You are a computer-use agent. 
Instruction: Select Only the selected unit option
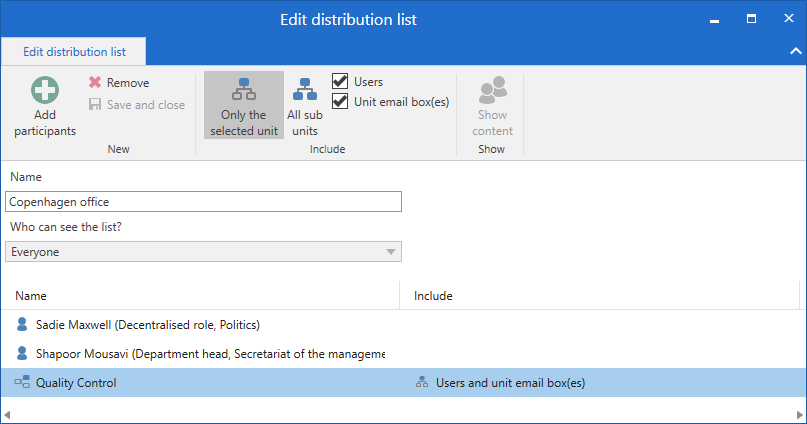click(x=244, y=105)
